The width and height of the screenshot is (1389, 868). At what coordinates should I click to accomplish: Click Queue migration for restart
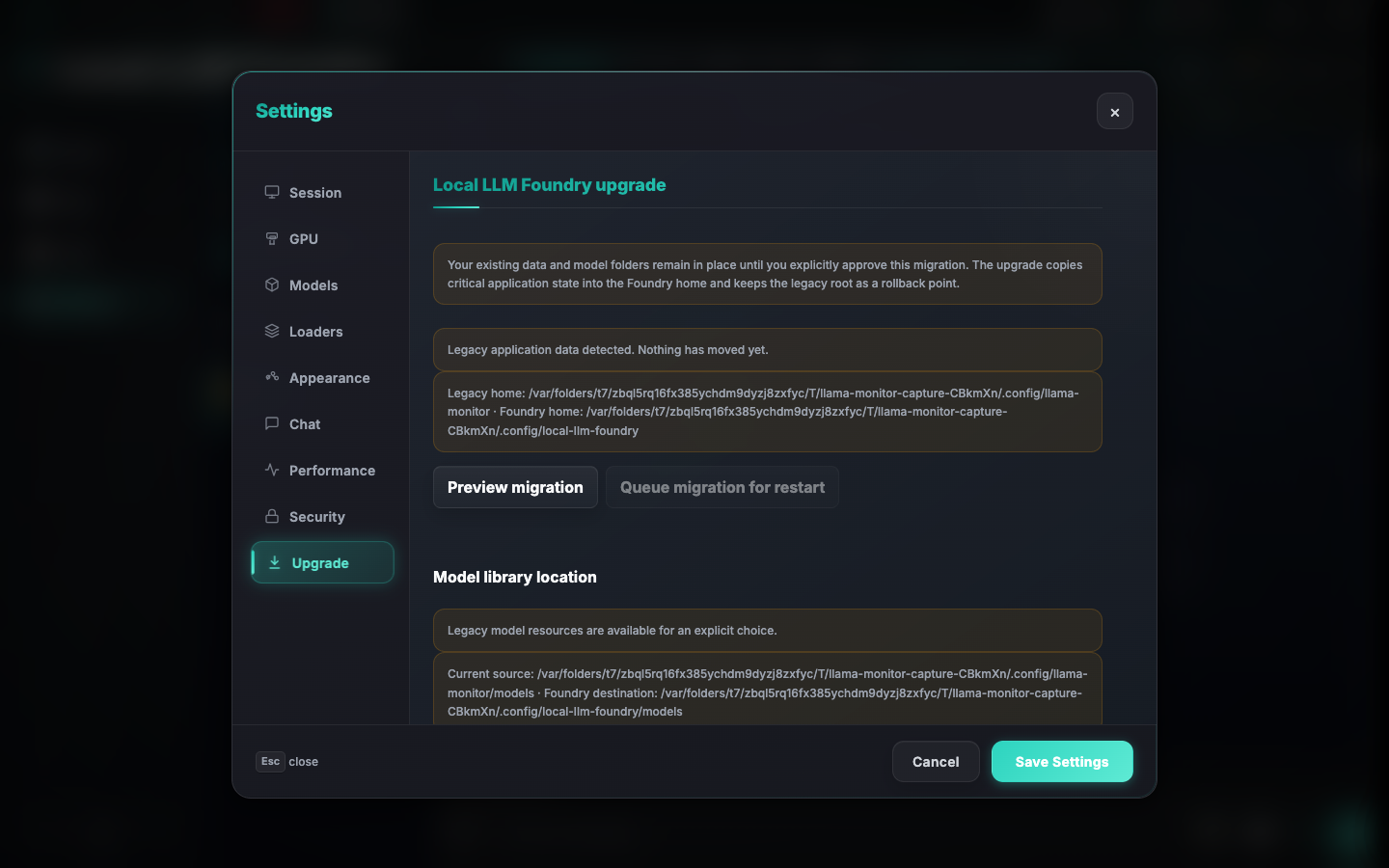coord(722,487)
